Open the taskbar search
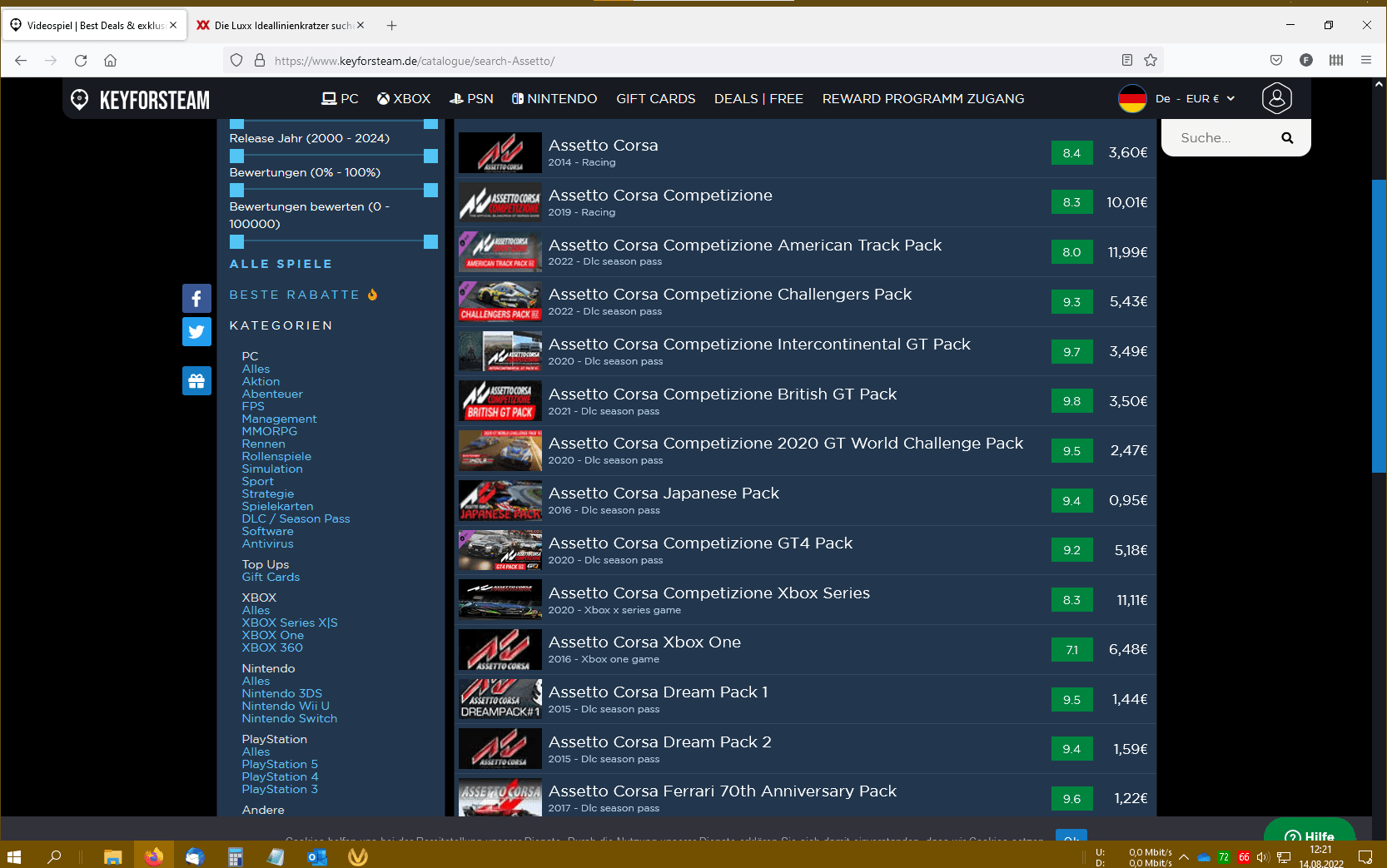Screen dimensions: 1387x868 pos(55,856)
